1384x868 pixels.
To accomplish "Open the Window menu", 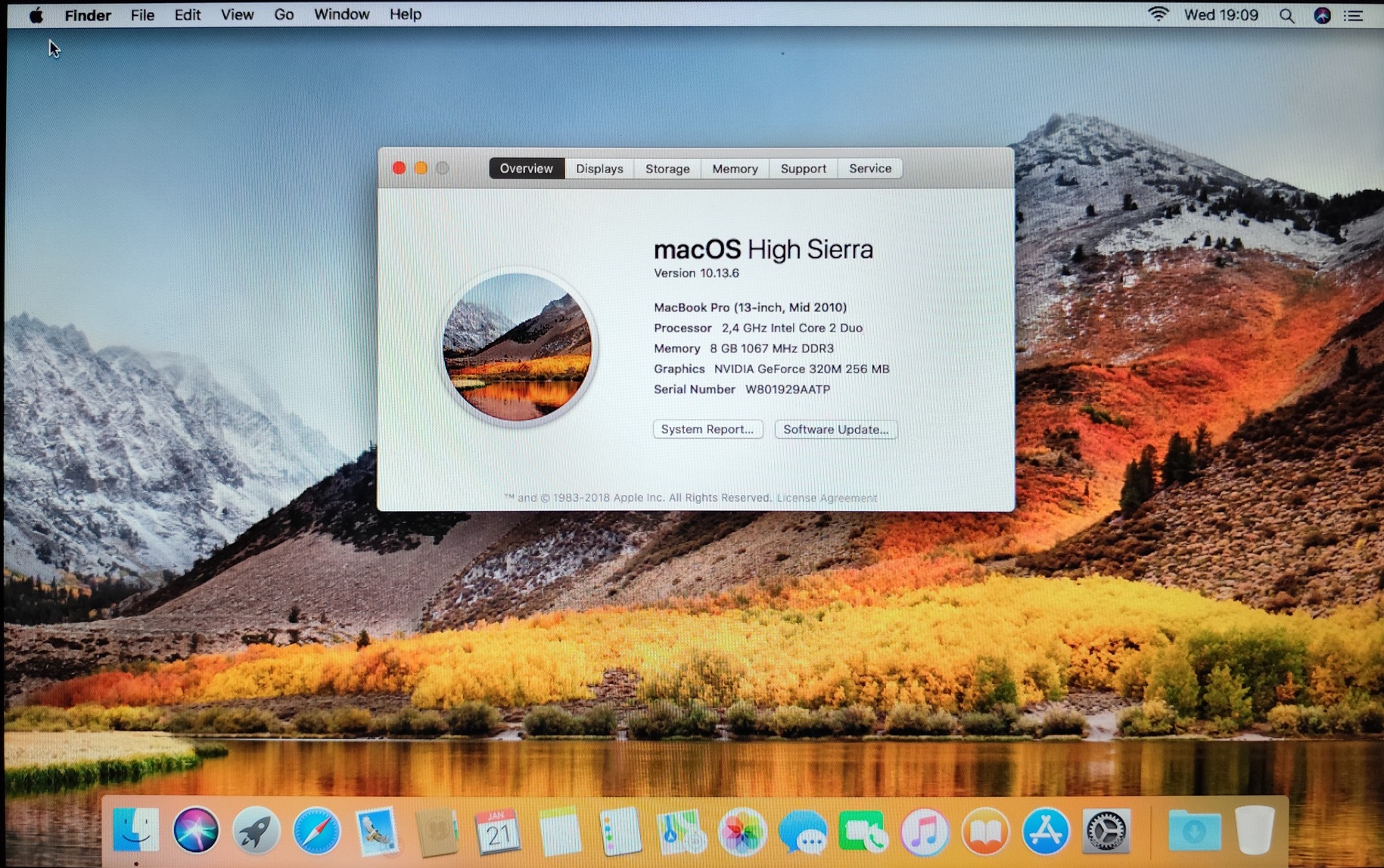I will [341, 15].
